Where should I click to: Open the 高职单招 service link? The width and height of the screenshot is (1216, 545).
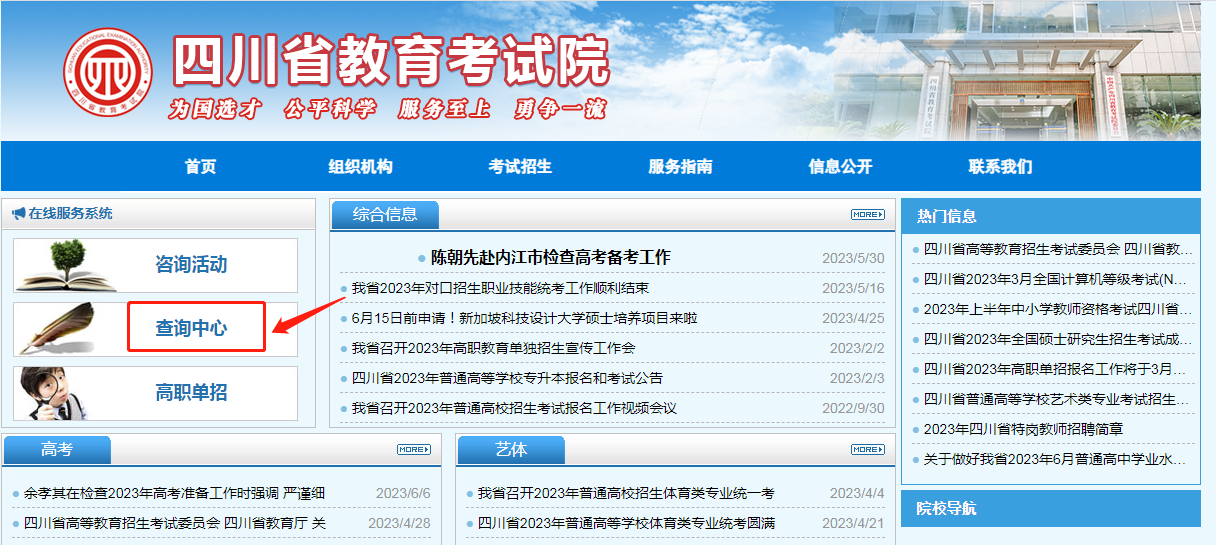[x=191, y=392]
